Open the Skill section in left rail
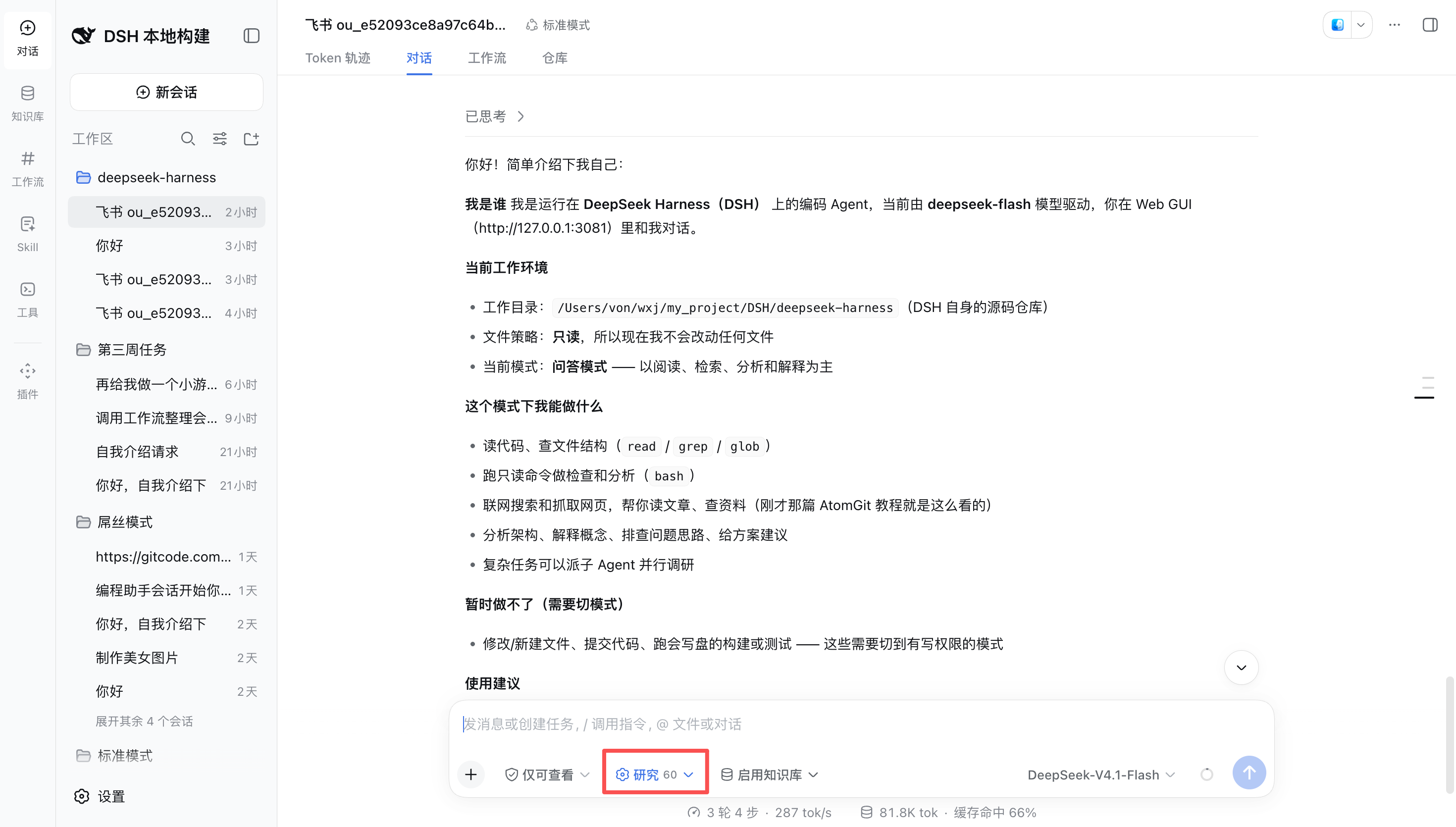Image resolution: width=1456 pixels, height=827 pixels. pos(27,235)
